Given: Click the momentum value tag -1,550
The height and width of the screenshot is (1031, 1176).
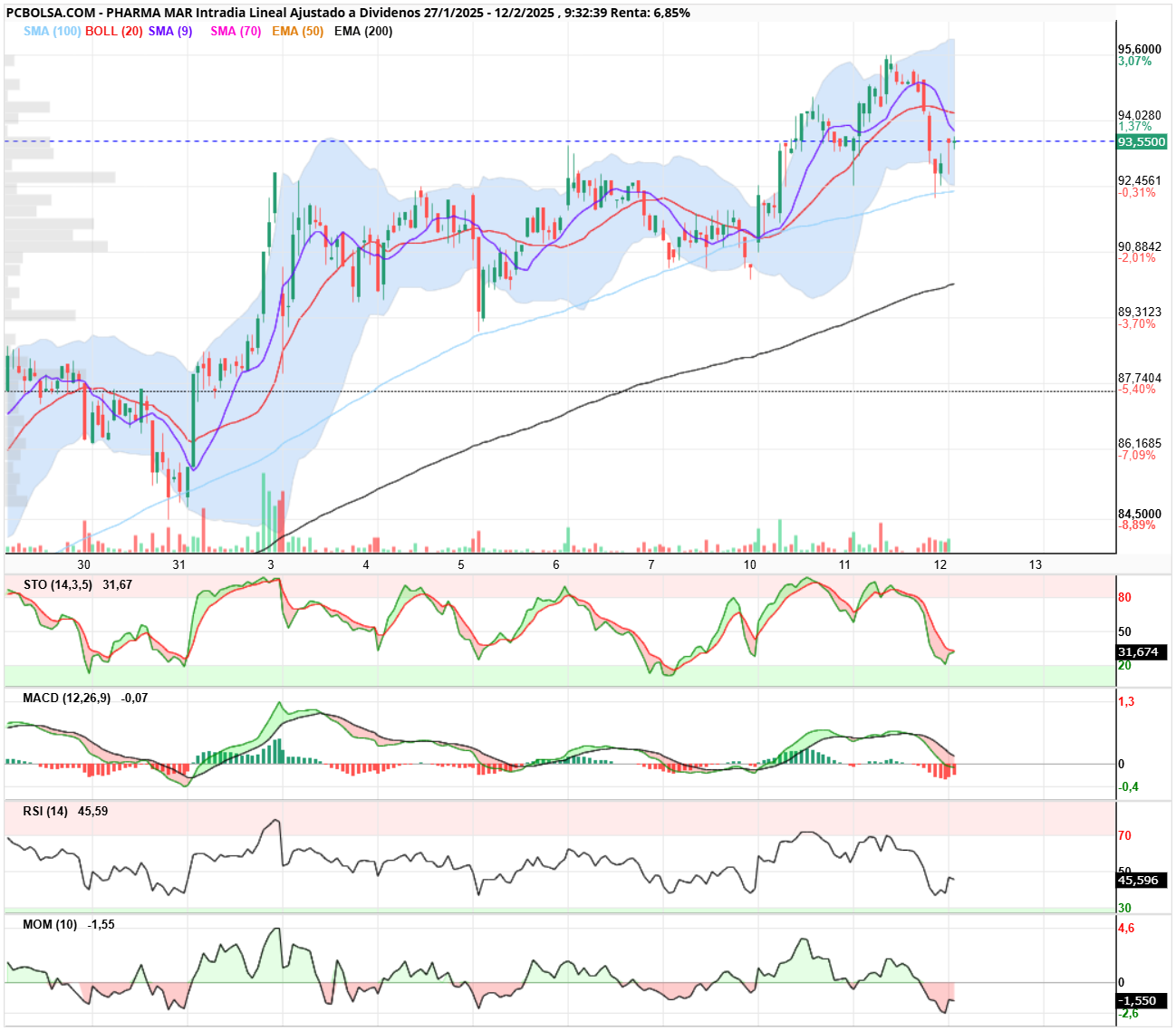Looking at the screenshot, I should tap(1142, 1001).
